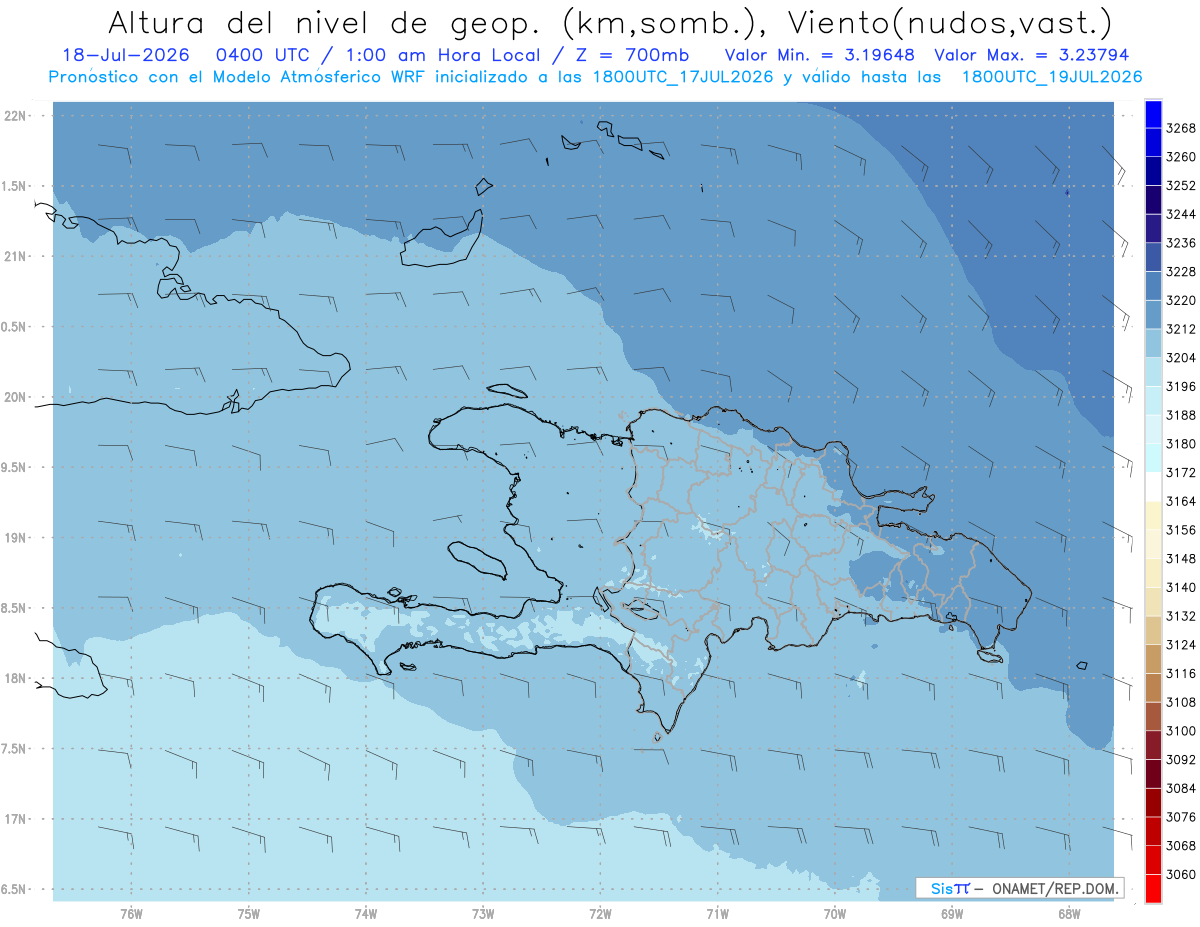Click the legend swatch between 3244 and 3252

[x=1153, y=200]
